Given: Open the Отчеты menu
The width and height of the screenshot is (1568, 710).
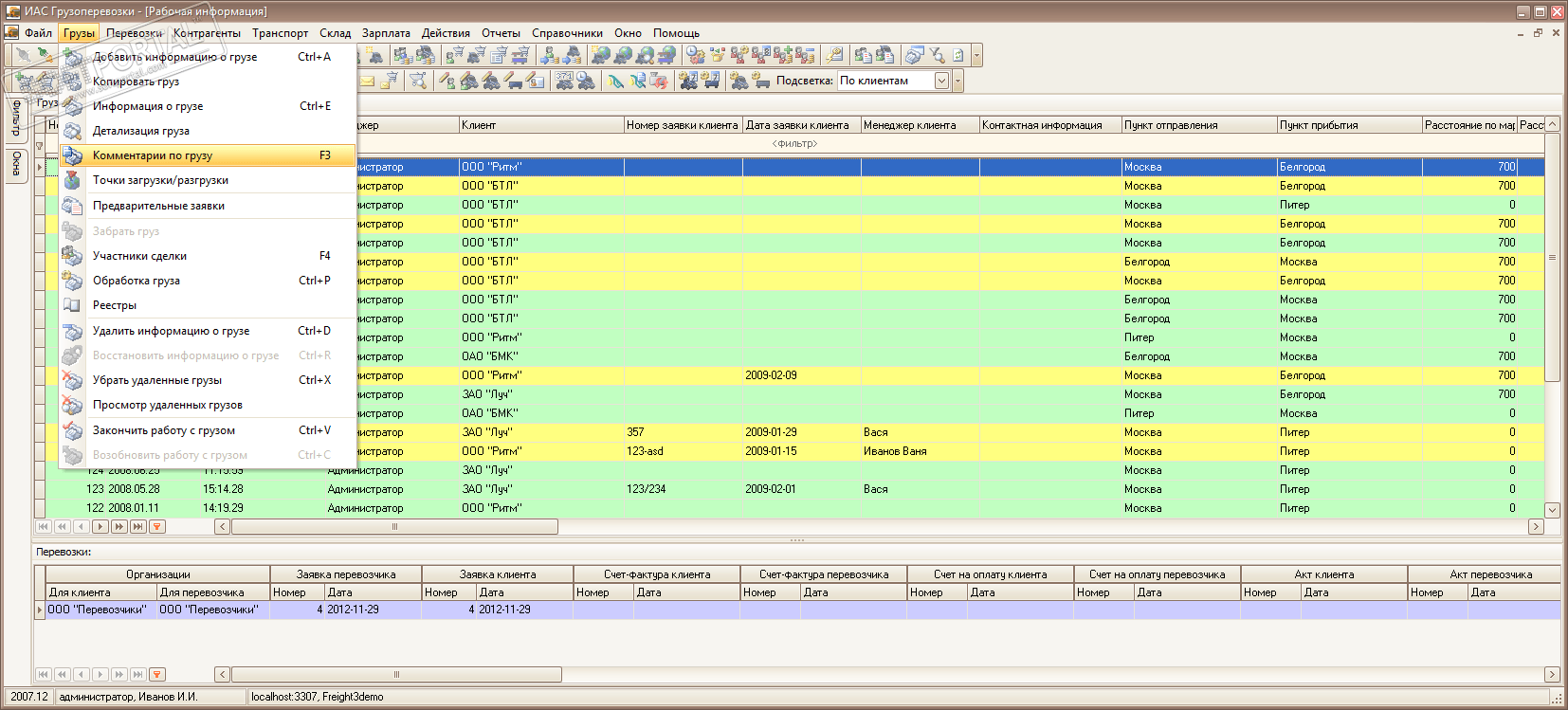Looking at the screenshot, I should 500,33.
